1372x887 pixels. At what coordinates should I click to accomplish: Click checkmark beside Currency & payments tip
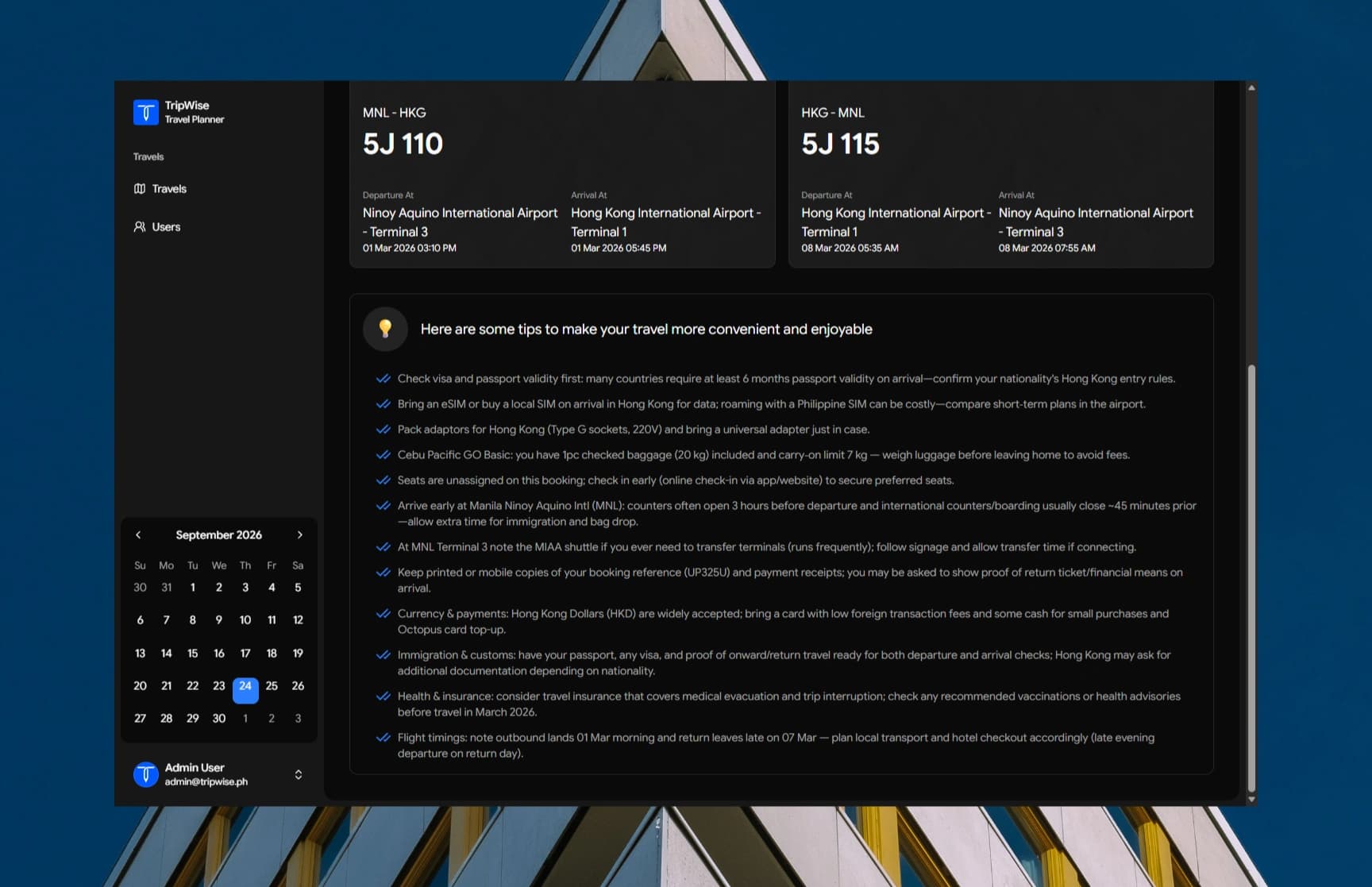tap(383, 614)
